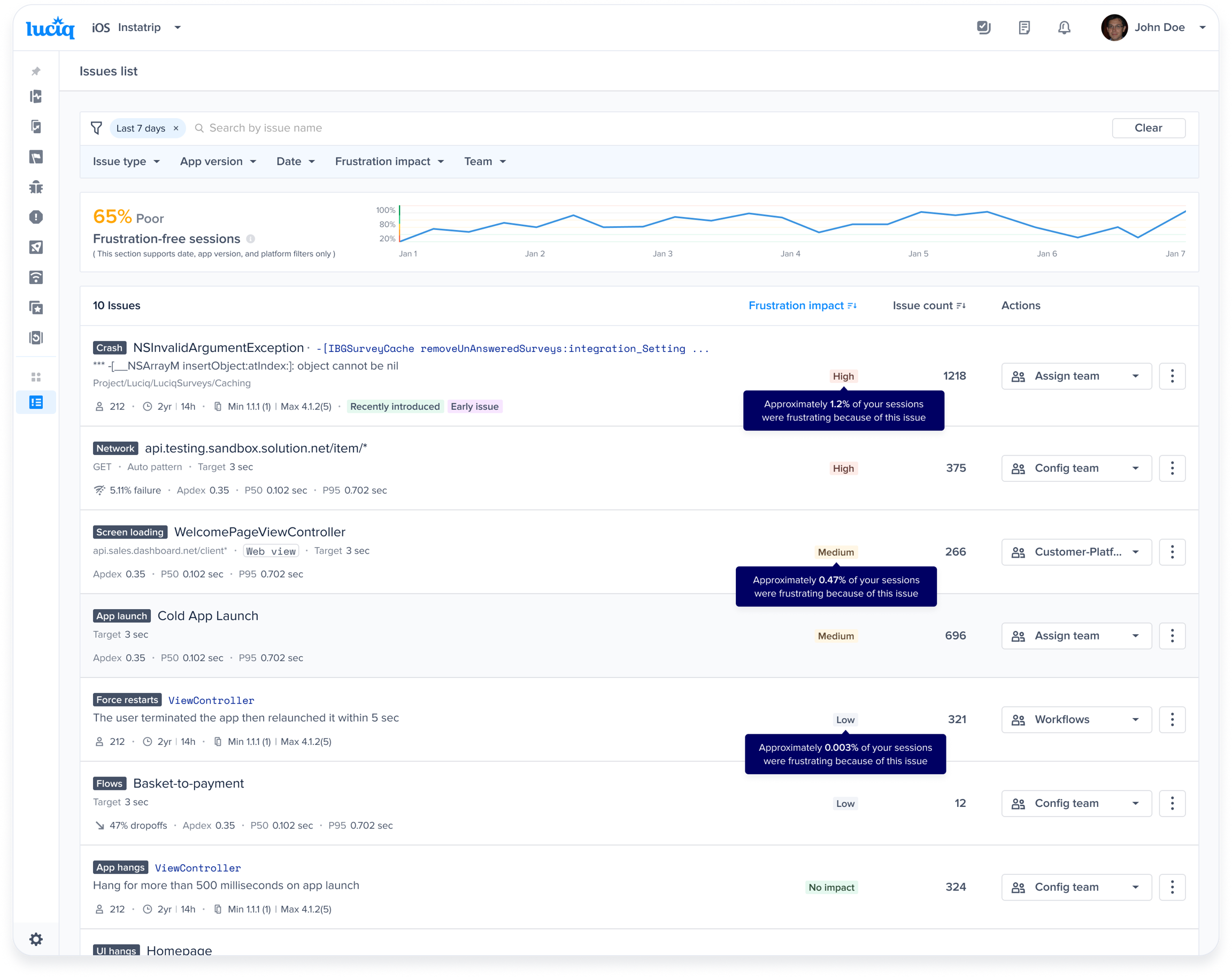Open the Cold App Launch issue
Image resolution: width=1232 pixels, height=977 pixels.
[207, 616]
